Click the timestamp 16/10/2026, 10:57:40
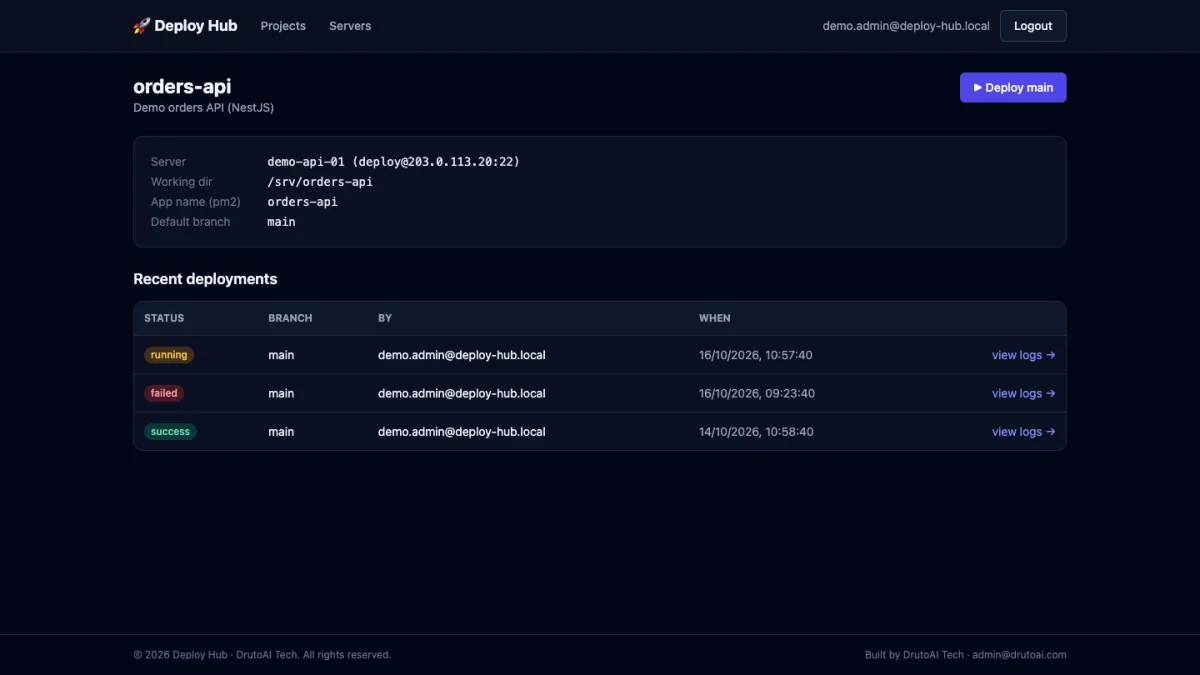 (756, 355)
